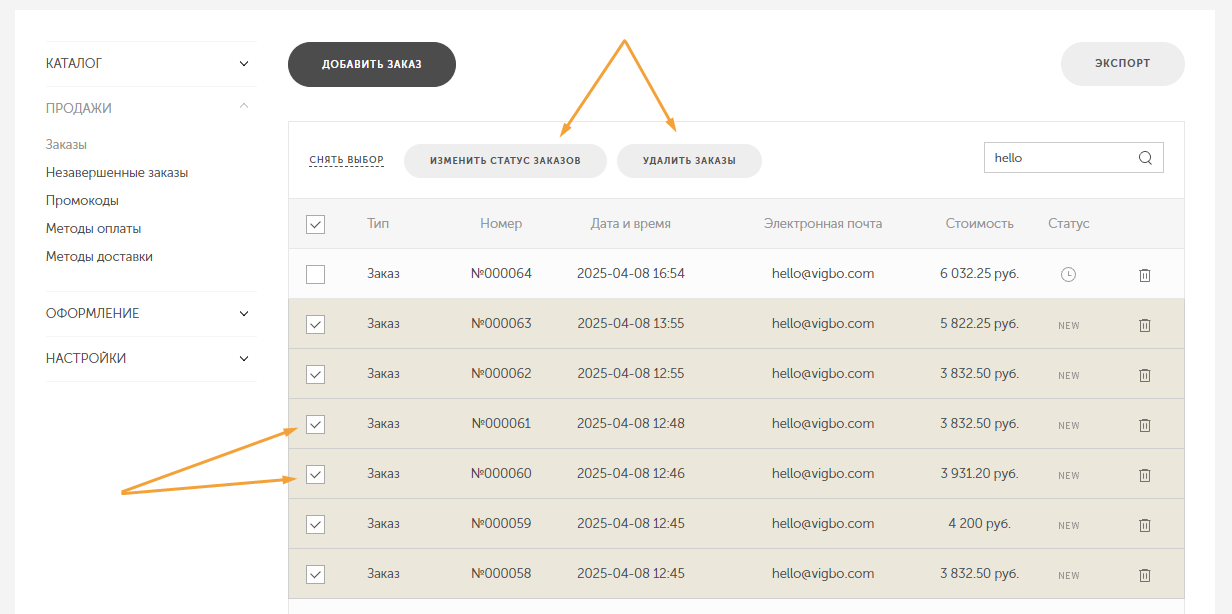Click NEW status badge of order №000059
This screenshot has width=1232, height=614.
pos(1069,526)
